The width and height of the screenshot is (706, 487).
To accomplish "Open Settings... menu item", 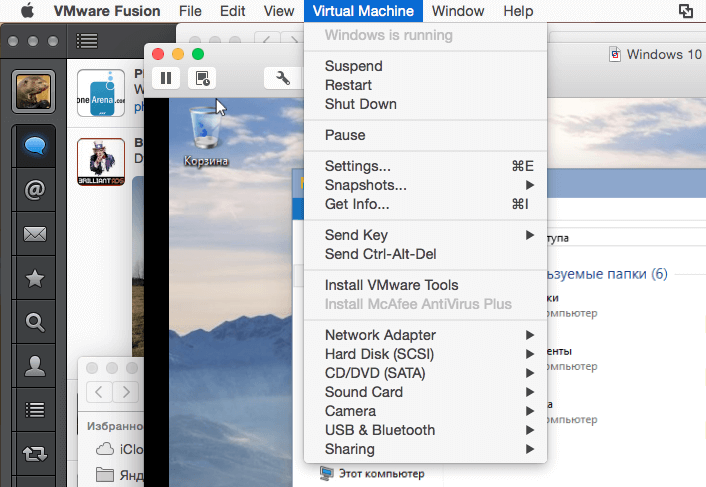I will point(425,166).
